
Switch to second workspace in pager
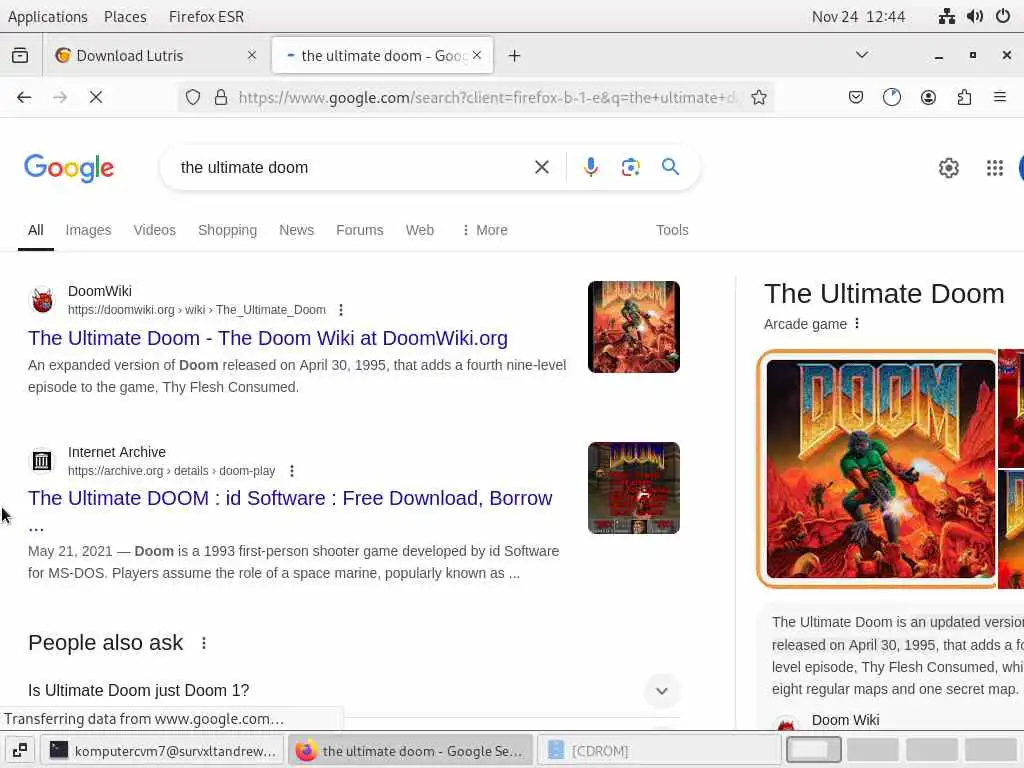[x=872, y=750]
